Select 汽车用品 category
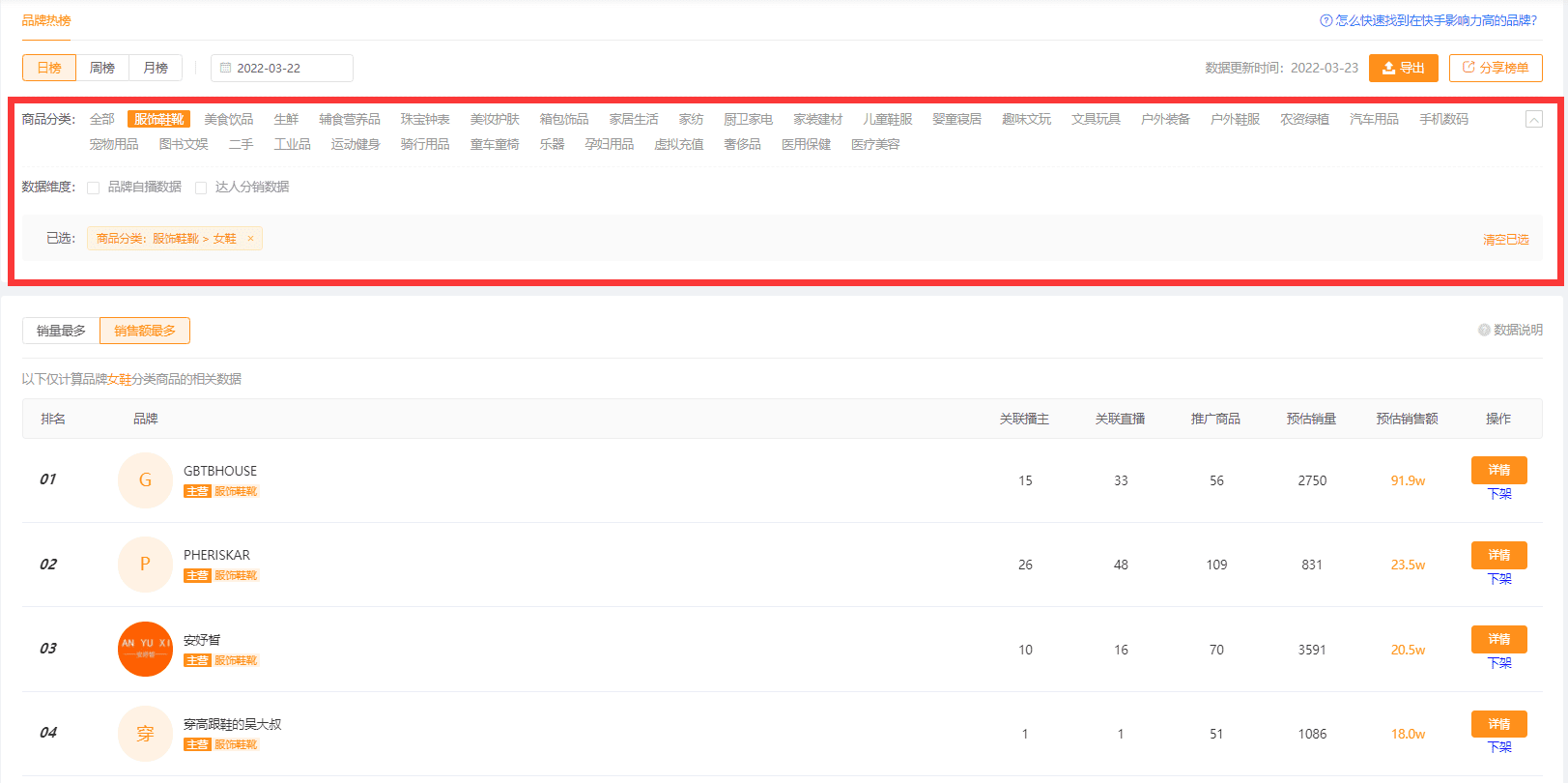Viewport: 1568px width, 783px height. (1375, 119)
